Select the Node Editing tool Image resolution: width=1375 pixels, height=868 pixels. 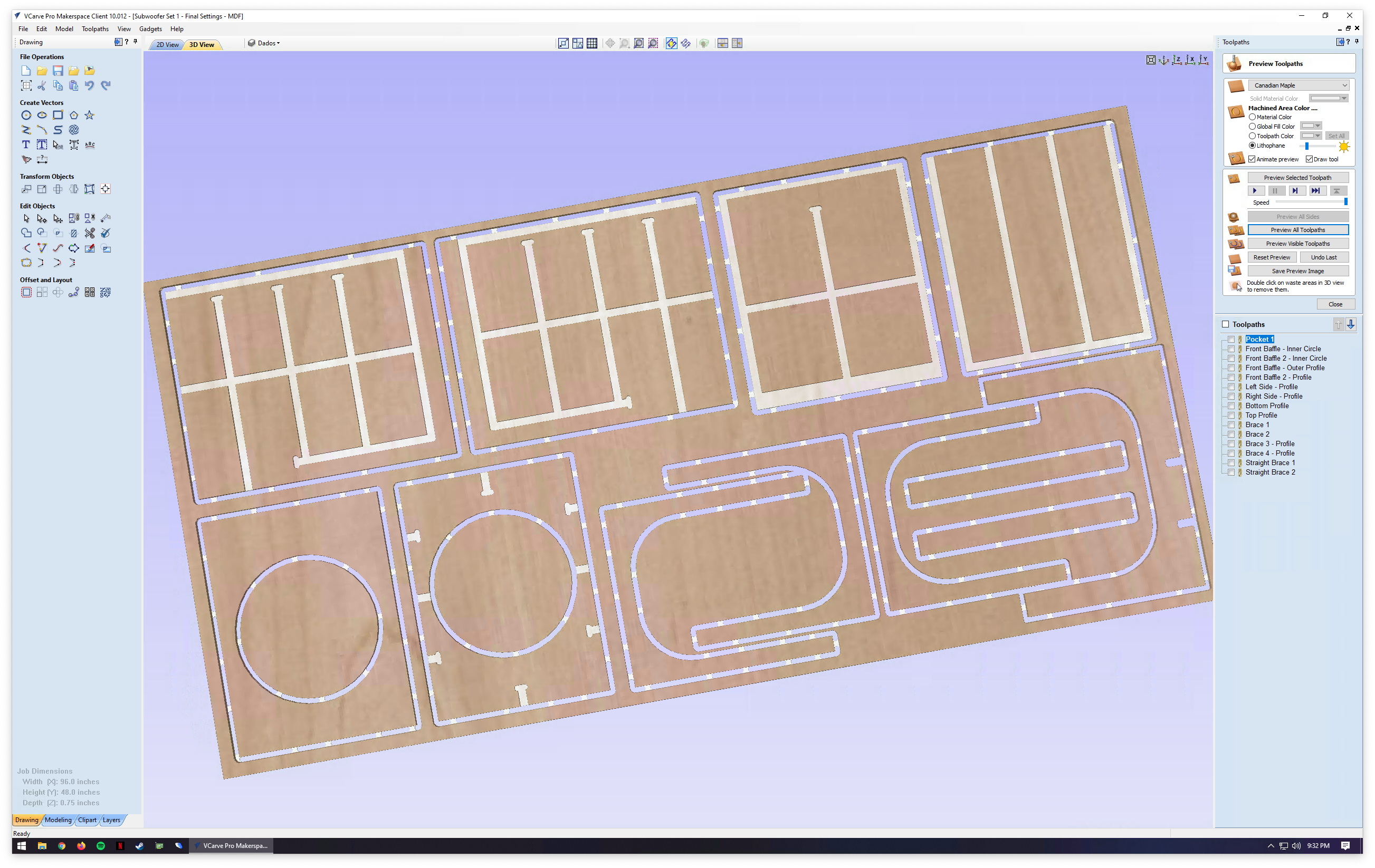[42, 218]
